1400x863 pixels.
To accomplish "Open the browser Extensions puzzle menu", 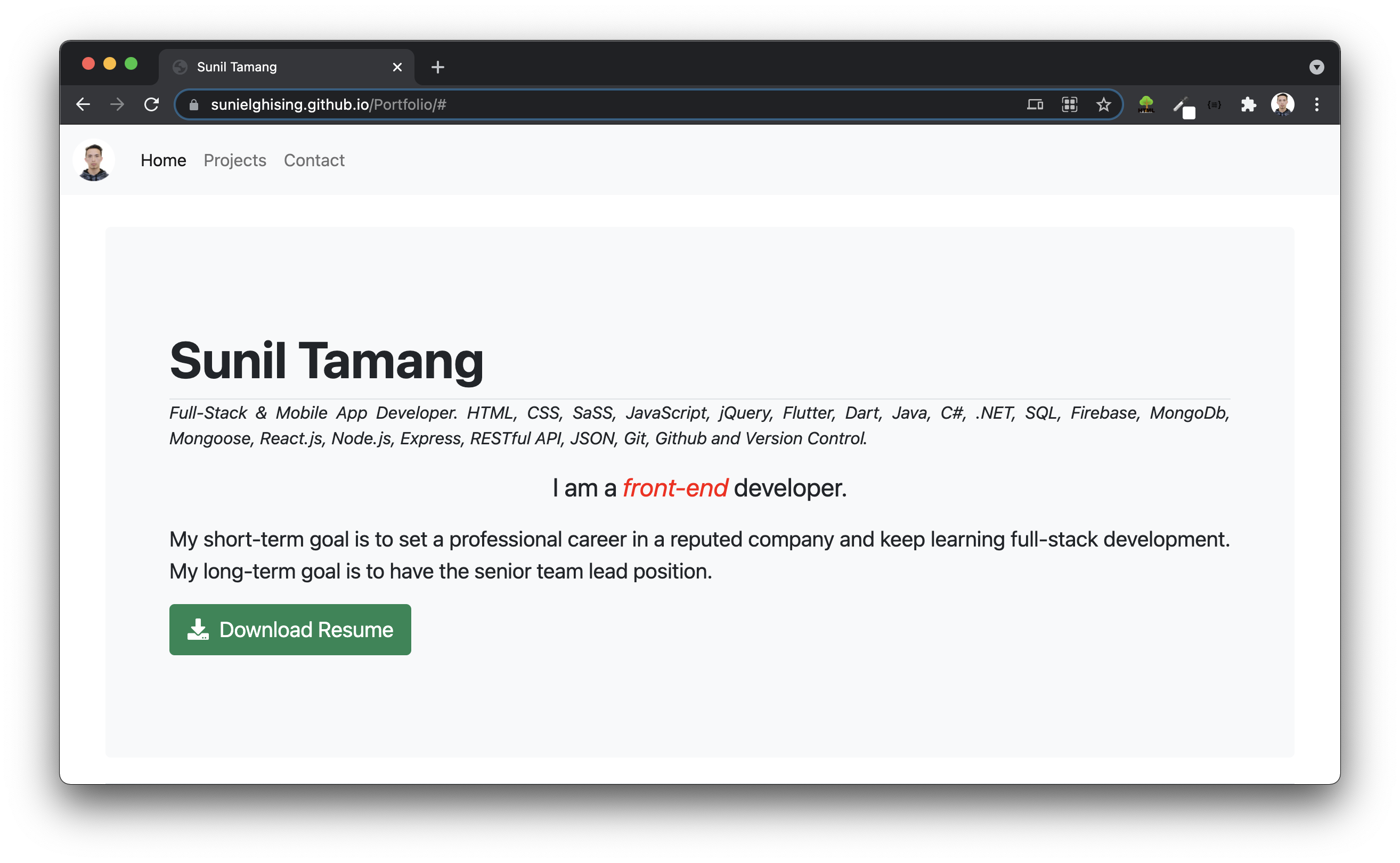I will [1248, 104].
